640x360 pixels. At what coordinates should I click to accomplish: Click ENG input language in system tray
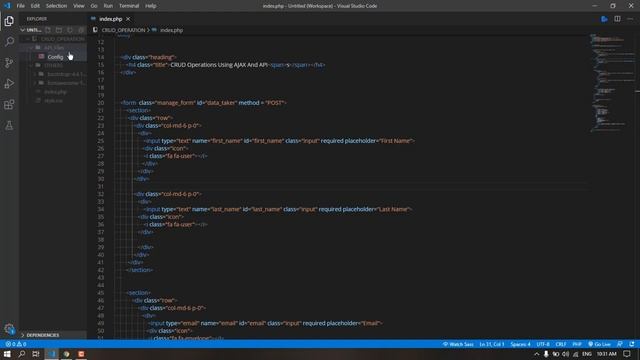pyautogui.click(x=587, y=354)
